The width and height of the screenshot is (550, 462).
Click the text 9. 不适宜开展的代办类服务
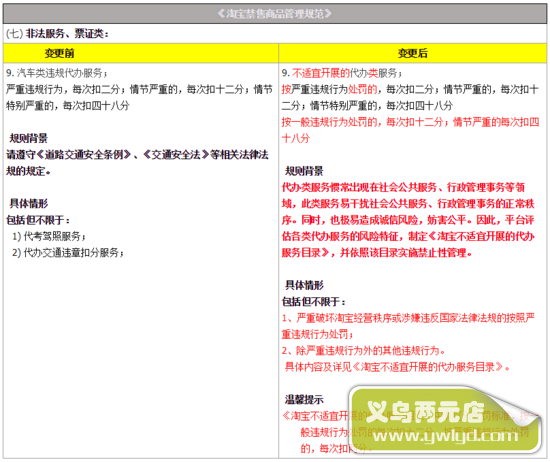(342, 73)
